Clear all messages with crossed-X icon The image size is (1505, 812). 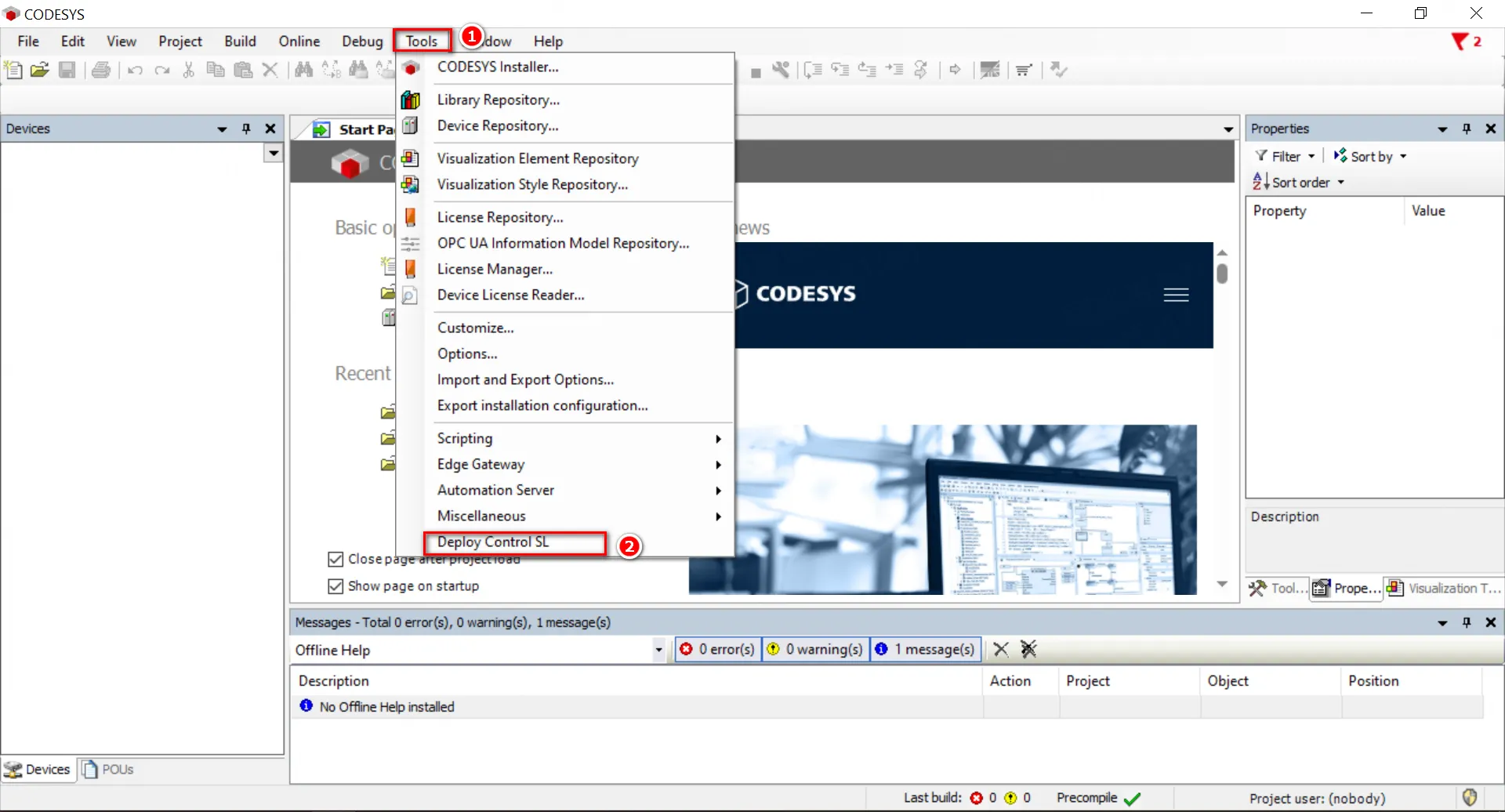click(1028, 649)
